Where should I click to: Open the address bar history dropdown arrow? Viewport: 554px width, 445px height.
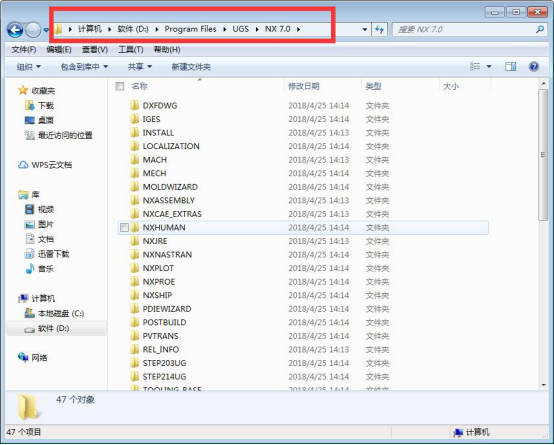tap(365, 29)
